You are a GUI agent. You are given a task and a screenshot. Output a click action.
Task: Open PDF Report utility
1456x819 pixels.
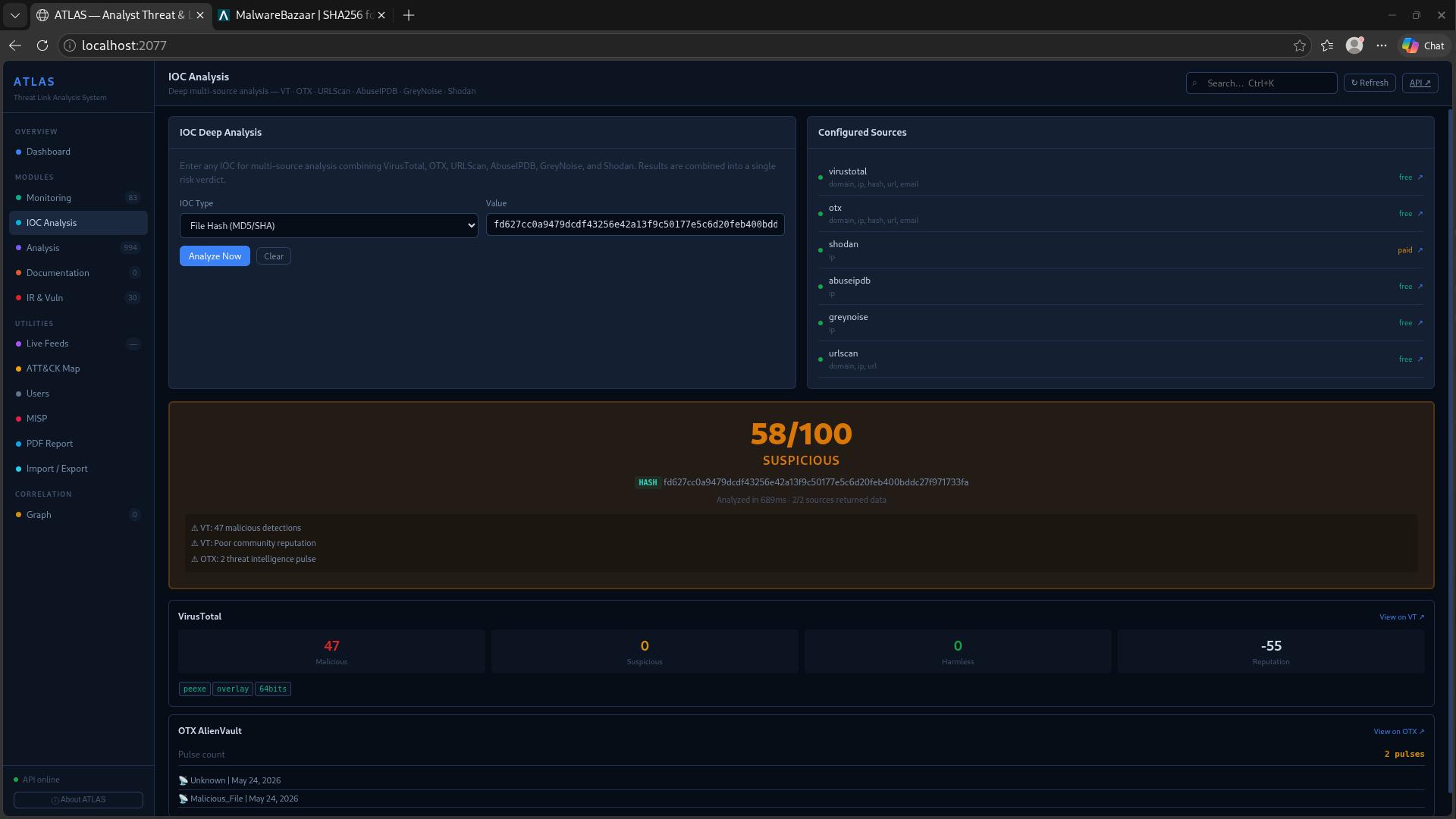pyautogui.click(x=78, y=444)
